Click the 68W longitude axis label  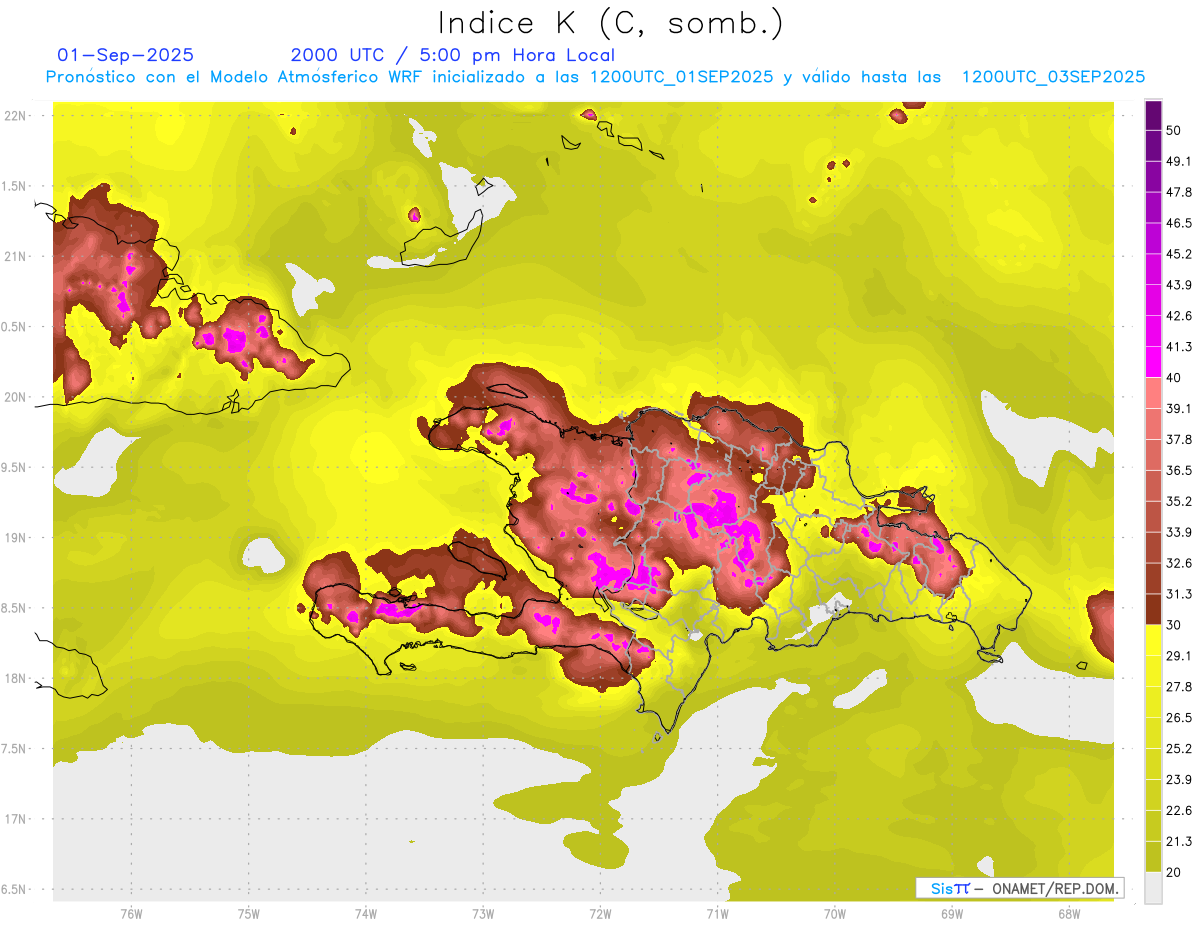pos(1069,913)
